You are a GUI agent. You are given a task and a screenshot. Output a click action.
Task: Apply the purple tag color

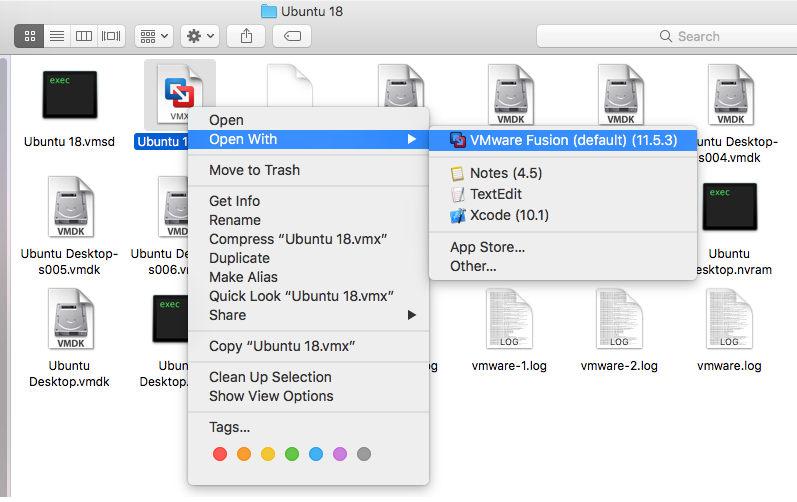340,454
